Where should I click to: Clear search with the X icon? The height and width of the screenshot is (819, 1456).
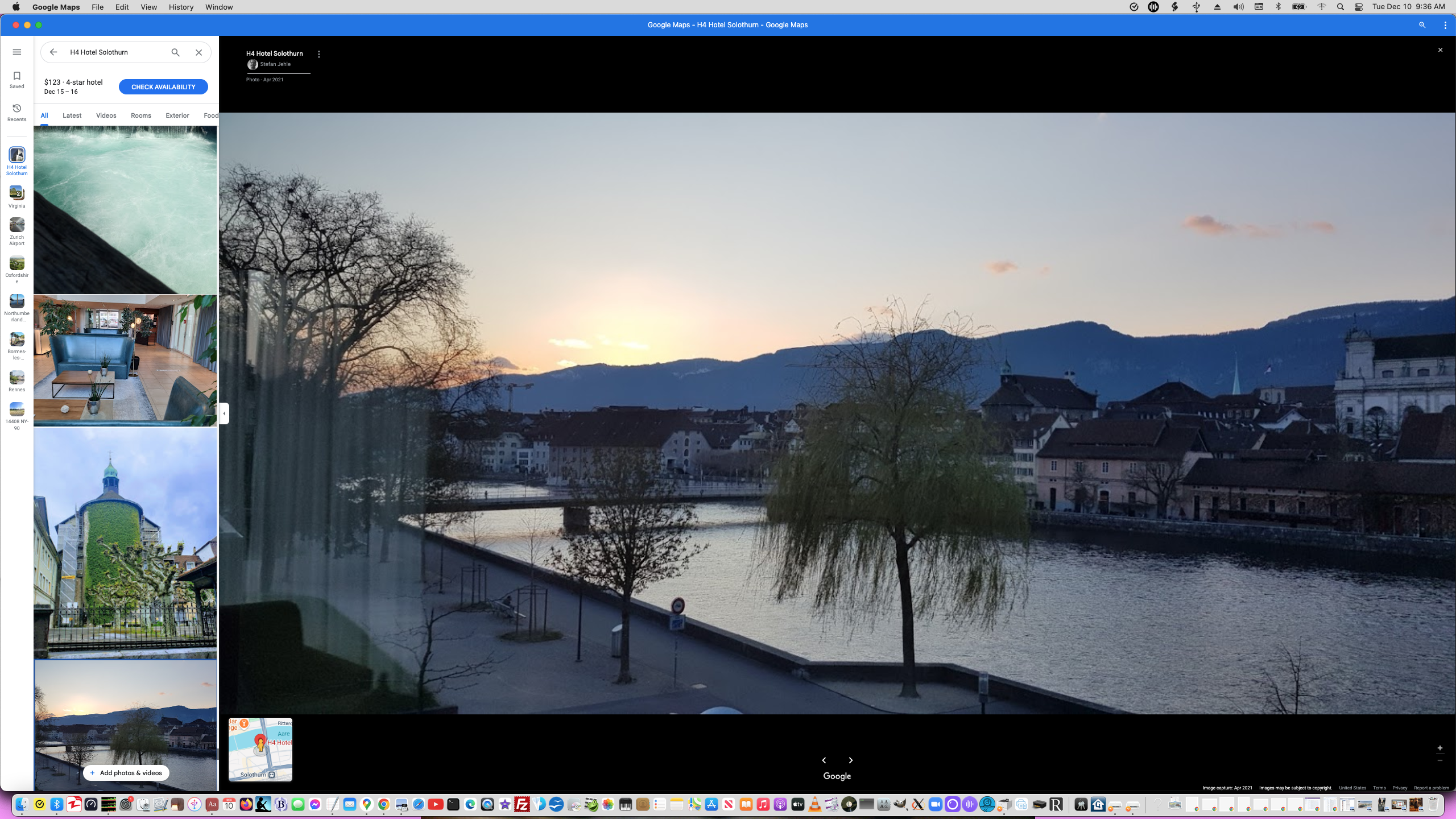198,52
